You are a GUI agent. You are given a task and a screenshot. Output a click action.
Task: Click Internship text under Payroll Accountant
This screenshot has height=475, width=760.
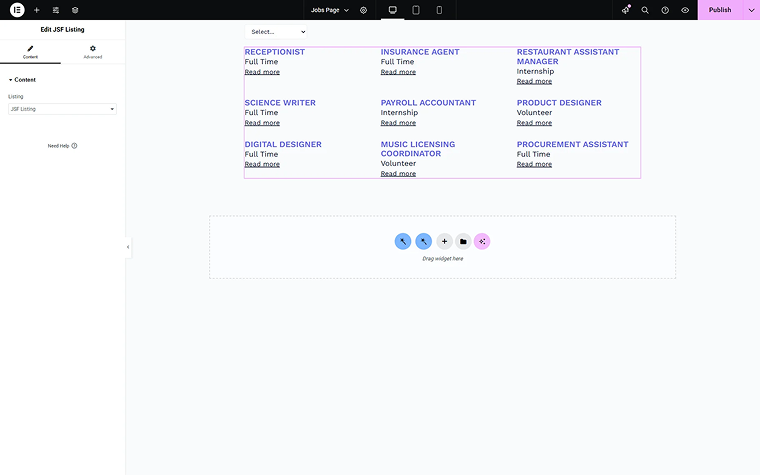tap(399, 112)
